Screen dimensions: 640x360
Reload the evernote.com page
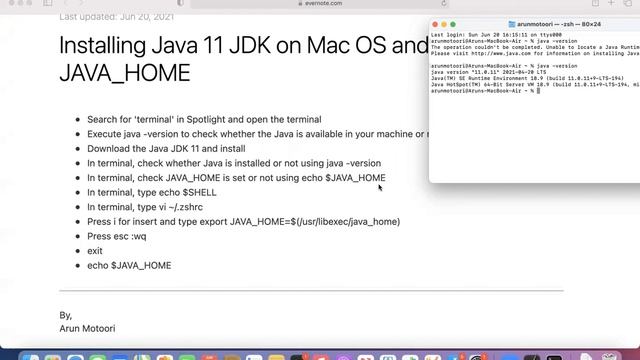(444, 3)
